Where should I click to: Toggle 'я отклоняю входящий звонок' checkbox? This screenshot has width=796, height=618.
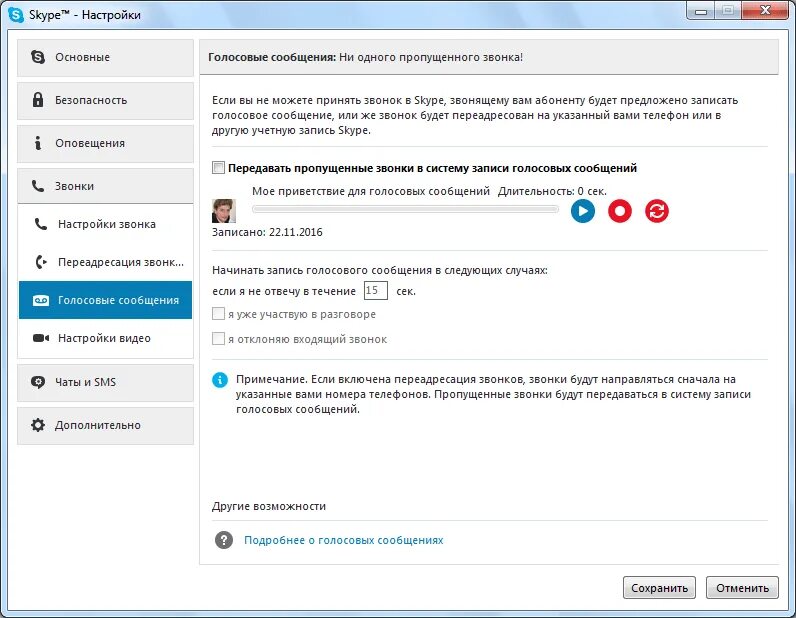pos(218,339)
